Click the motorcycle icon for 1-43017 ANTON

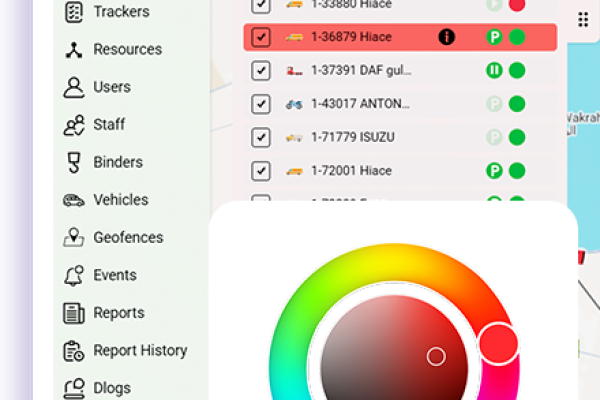tap(294, 104)
